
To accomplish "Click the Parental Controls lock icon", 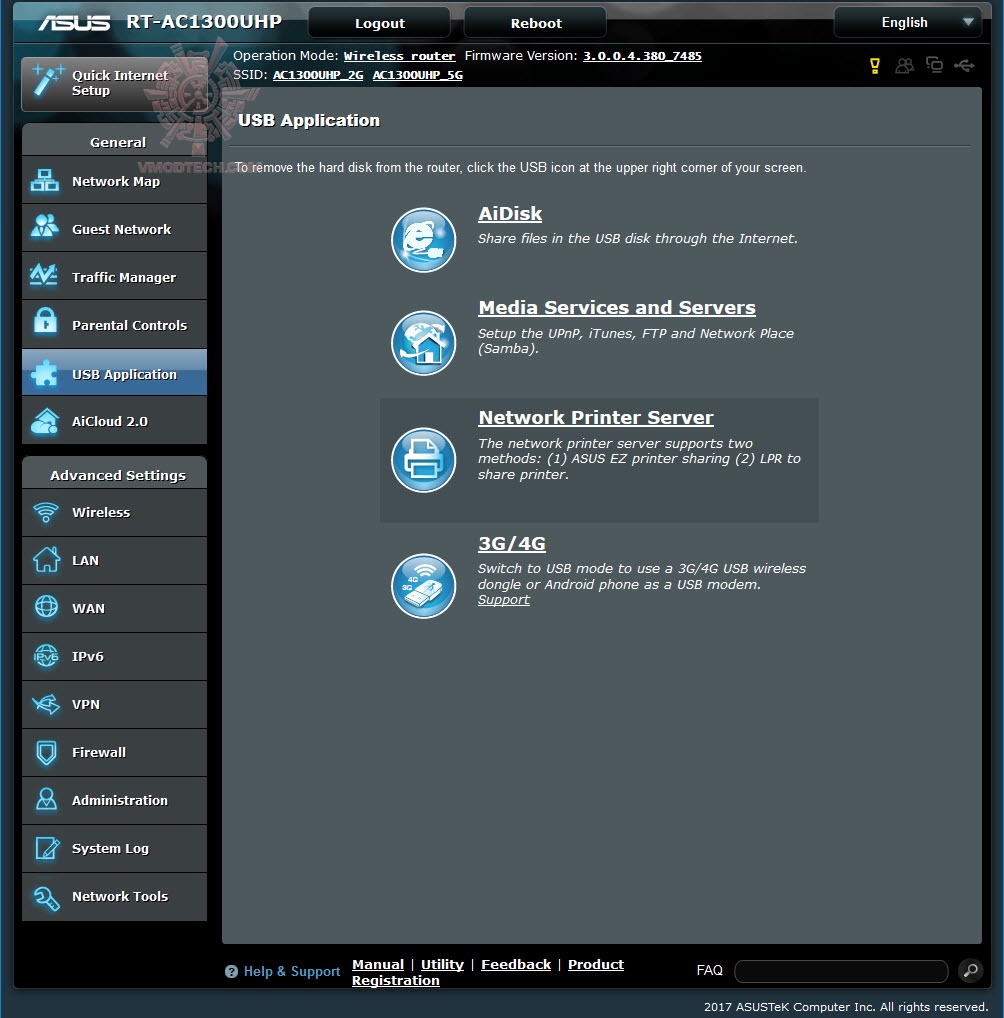I will click(x=45, y=321).
